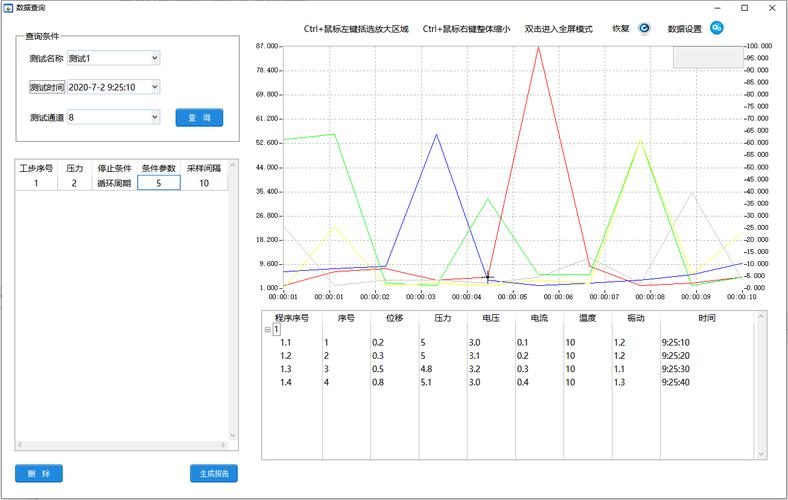Image resolution: width=788 pixels, height=500 pixels.
Task: Collapse tree node 1 expander
Action: (x=267, y=330)
